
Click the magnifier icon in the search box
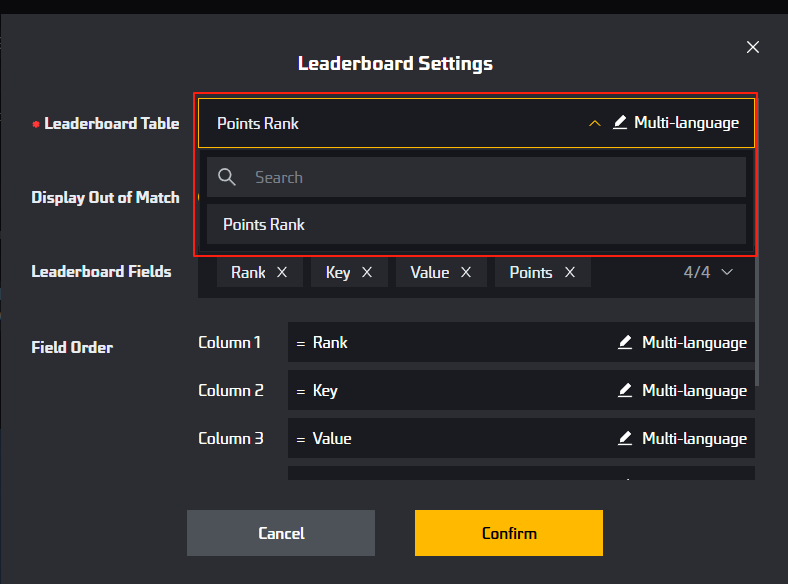[x=226, y=177]
